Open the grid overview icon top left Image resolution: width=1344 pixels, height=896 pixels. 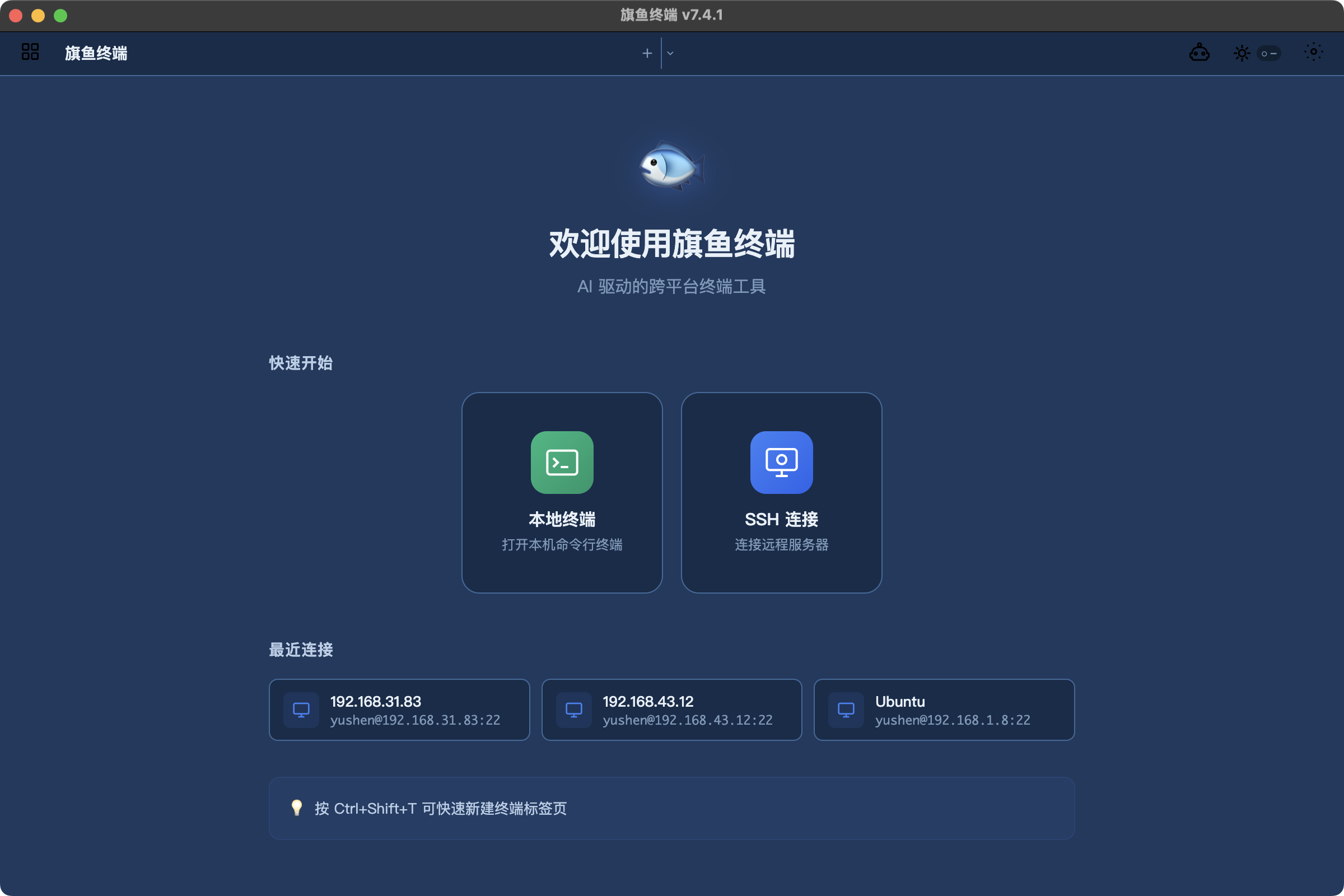(x=29, y=52)
